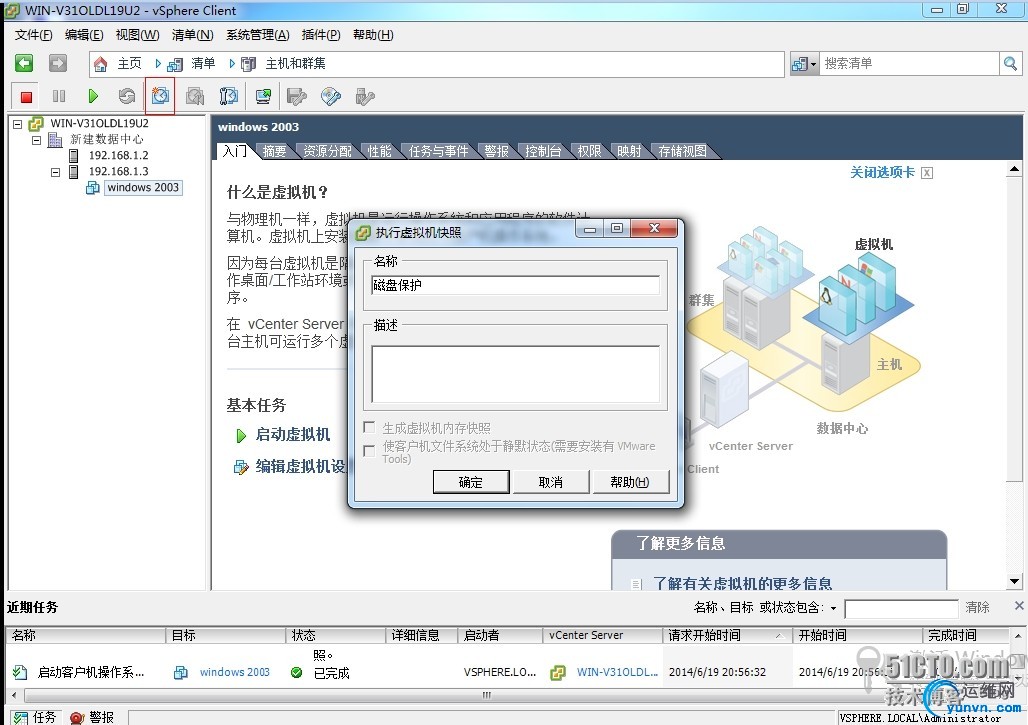This screenshot has width=1028, height=725.
Task: Click the host 192.168.1.2 icon
Action: click(x=73, y=155)
